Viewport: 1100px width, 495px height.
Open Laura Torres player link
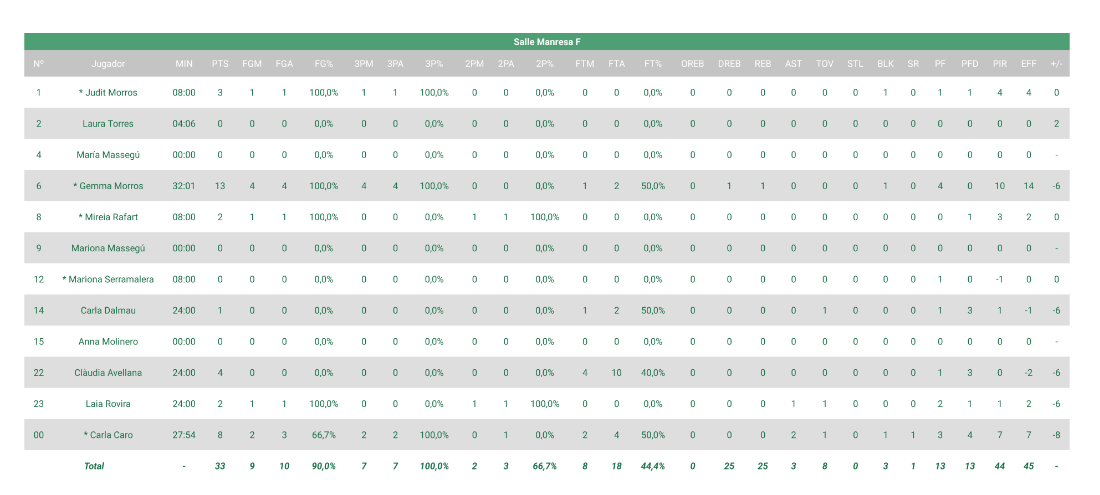pos(108,124)
